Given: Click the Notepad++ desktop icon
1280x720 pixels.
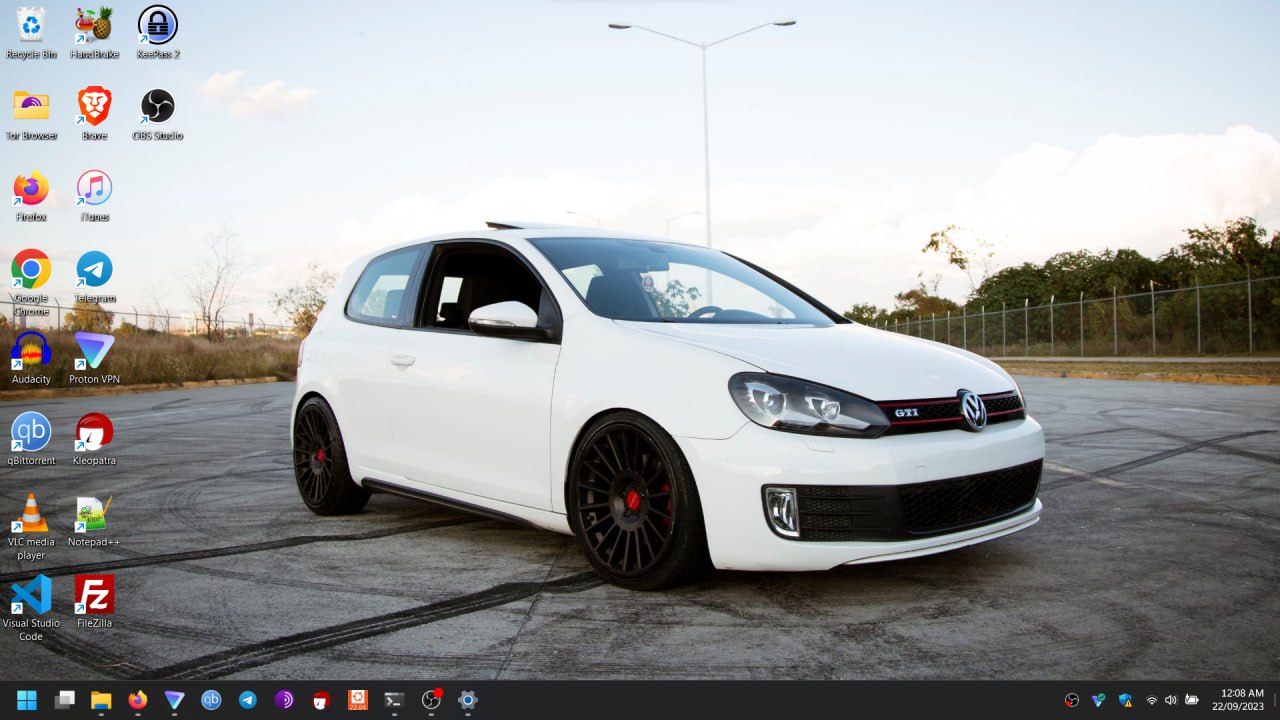Looking at the screenshot, I should pyautogui.click(x=94, y=514).
